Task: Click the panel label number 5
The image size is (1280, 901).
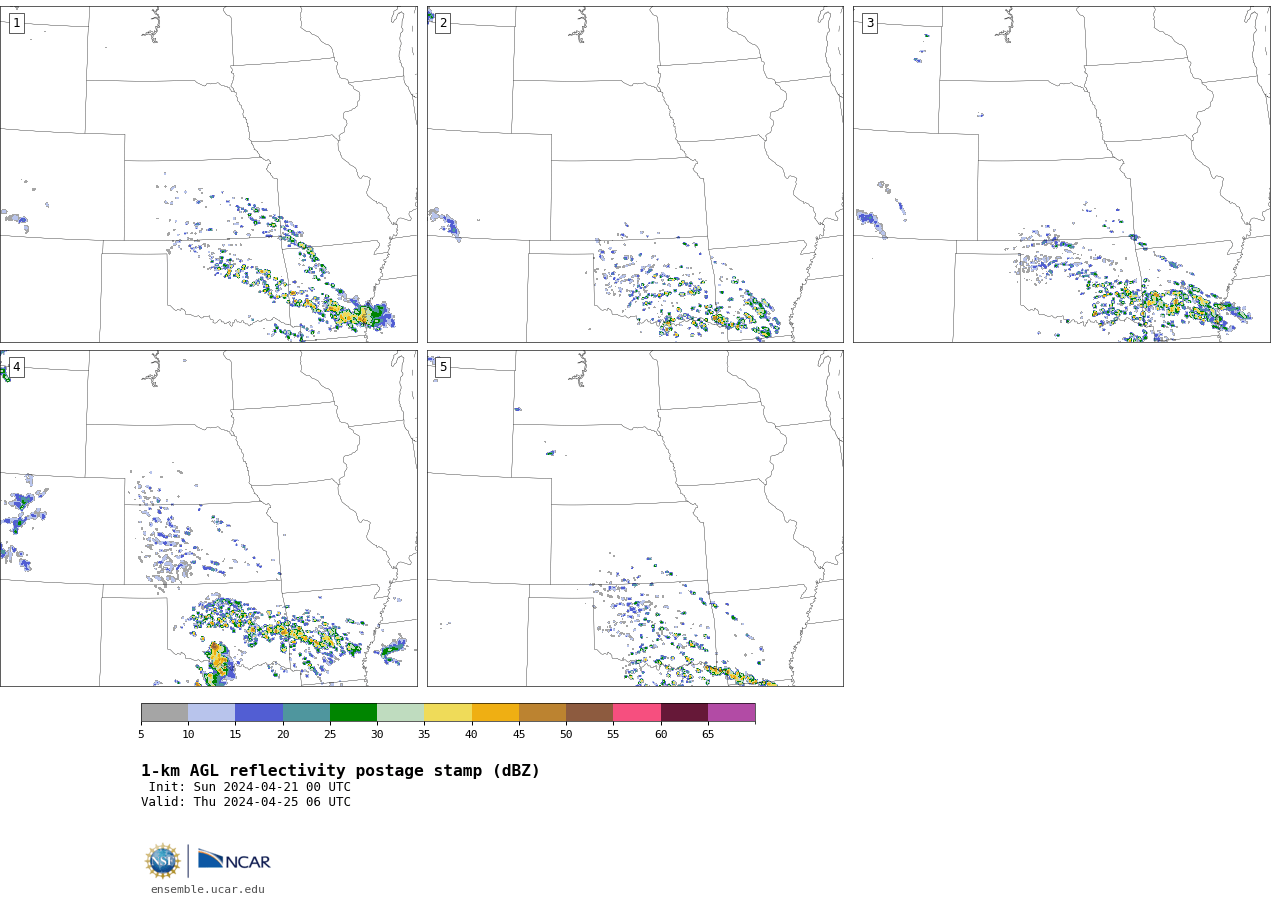Action: click(443, 367)
